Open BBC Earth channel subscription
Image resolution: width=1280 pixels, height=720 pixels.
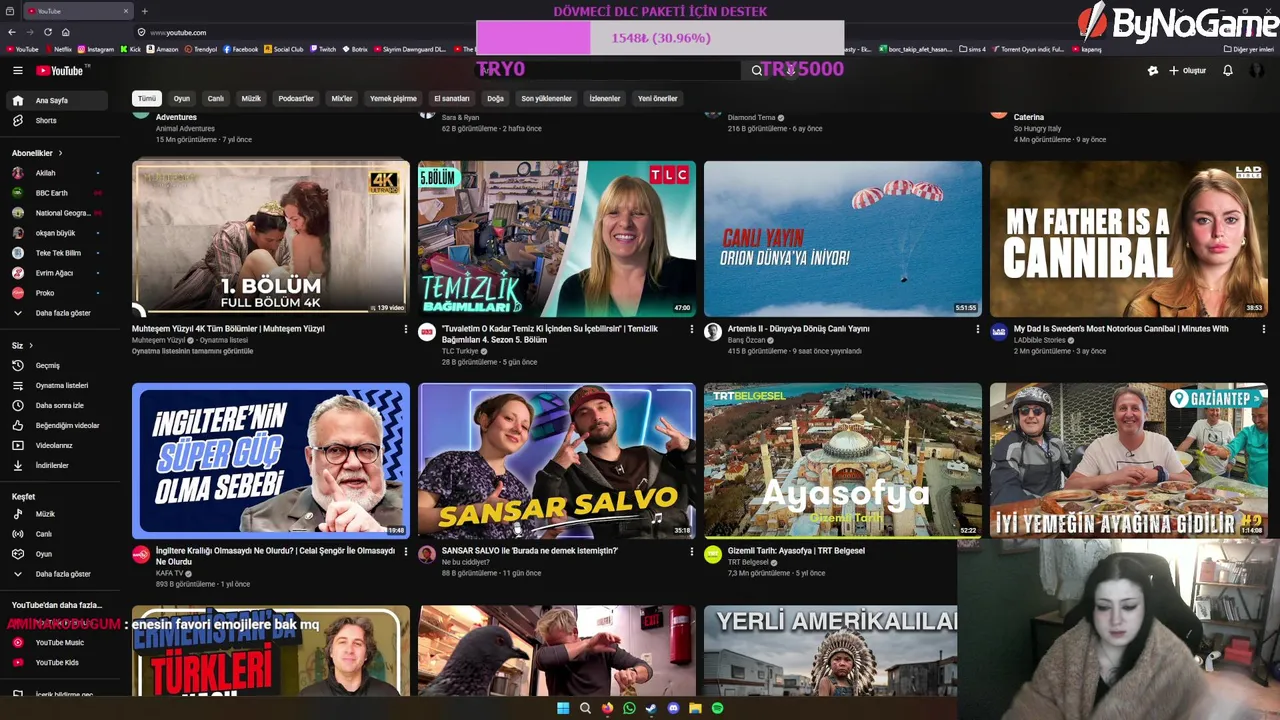coord(56,193)
